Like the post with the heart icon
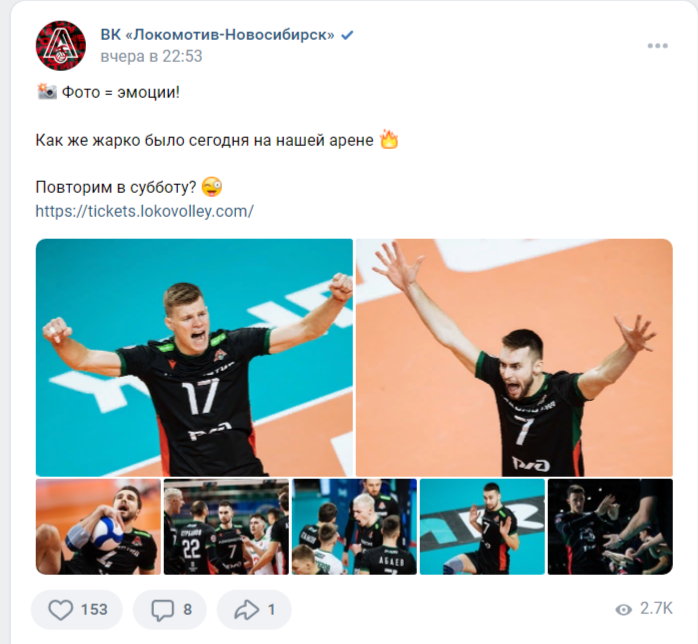698x644 pixels. pos(61,610)
